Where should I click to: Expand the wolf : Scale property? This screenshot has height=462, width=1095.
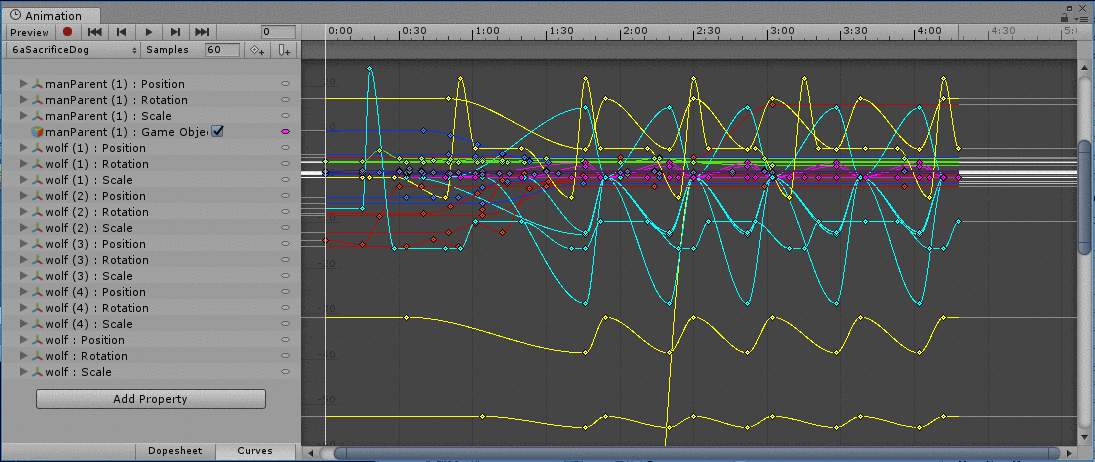point(24,372)
